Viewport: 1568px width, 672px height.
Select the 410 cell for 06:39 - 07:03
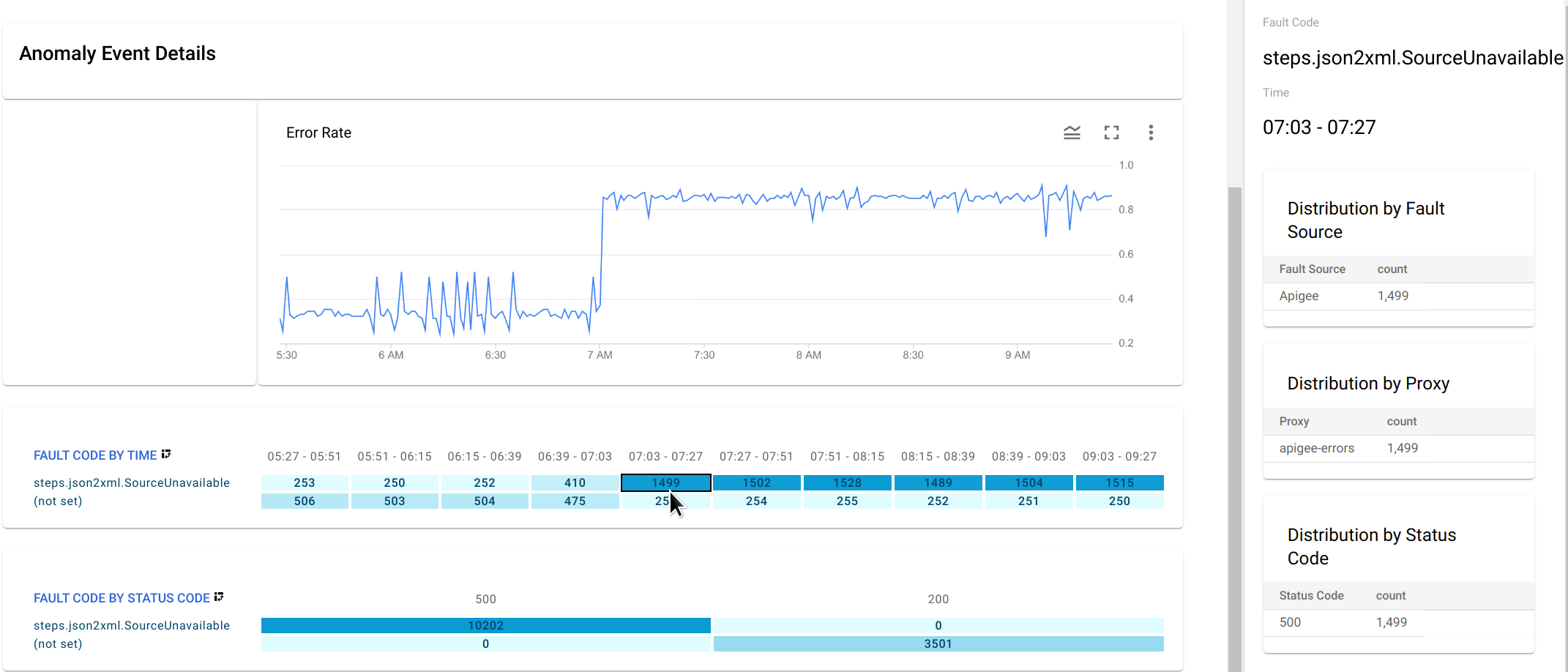(575, 483)
